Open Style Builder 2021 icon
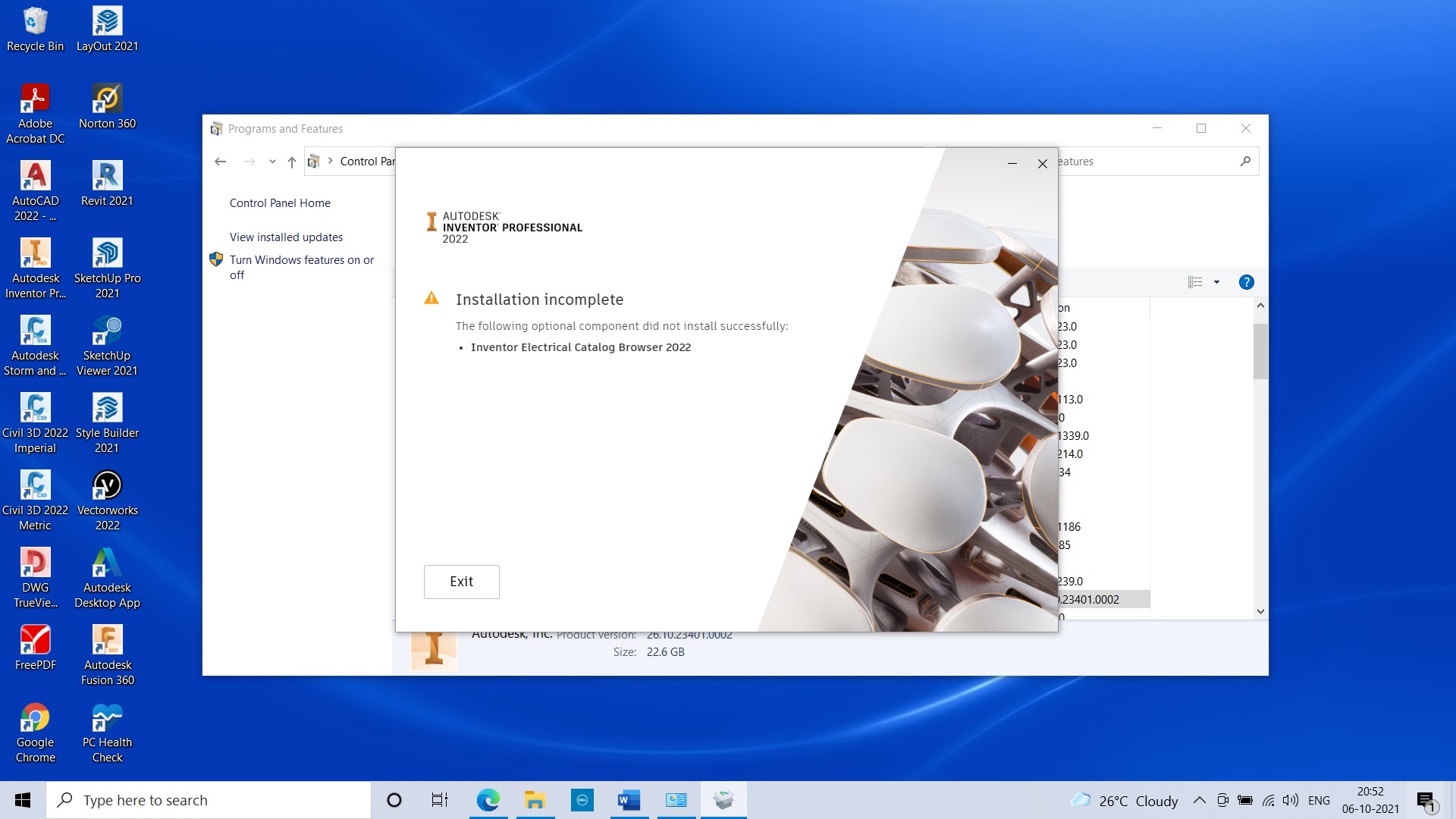Viewport: 1456px width, 819px height. click(107, 424)
